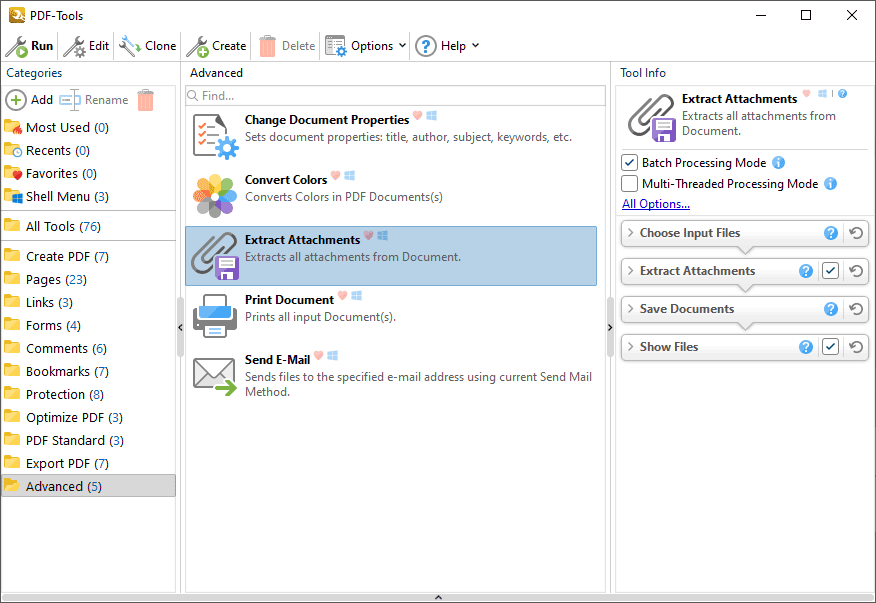Select the Convert Colors tool

pos(285,180)
